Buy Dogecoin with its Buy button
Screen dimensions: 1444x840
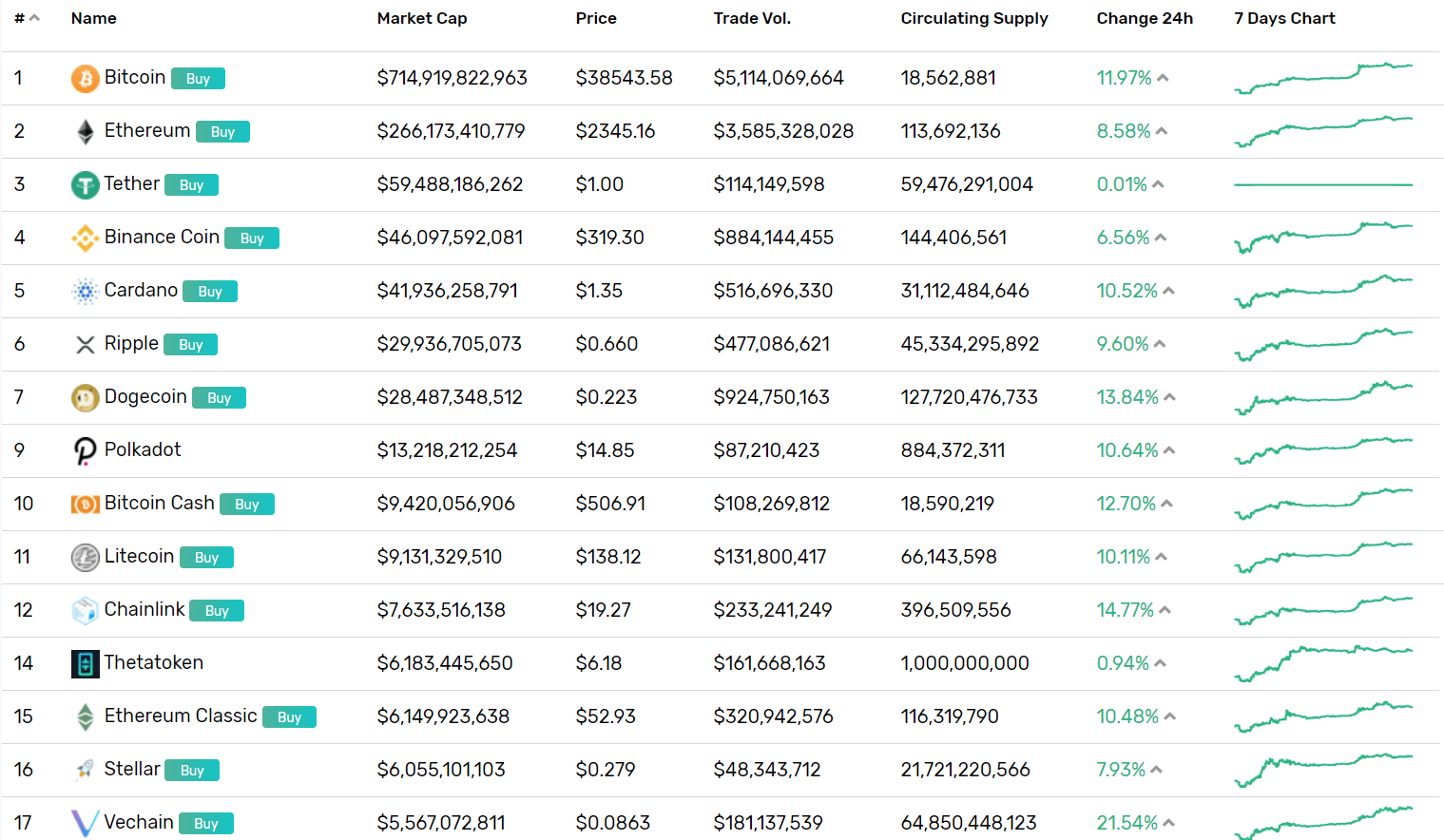(219, 398)
